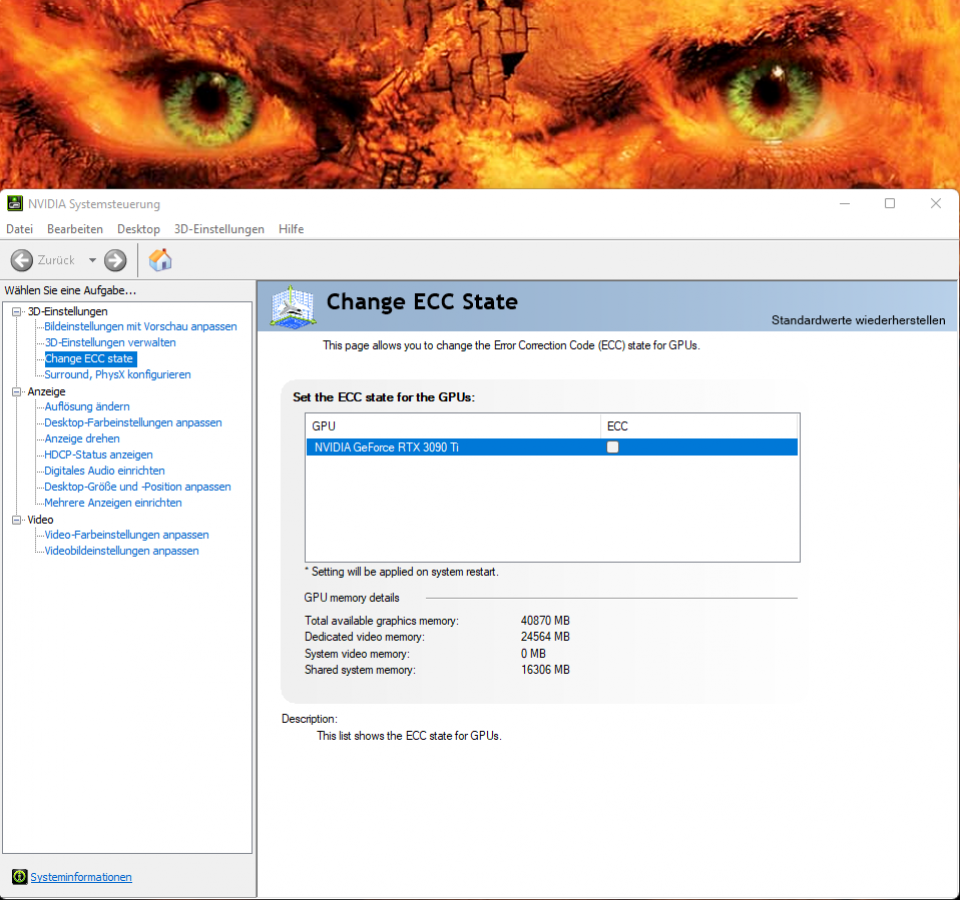The width and height of the screenshot is (960, 900).
Task: Click the 16306 MB shared memory value
Action: (546, 670)
